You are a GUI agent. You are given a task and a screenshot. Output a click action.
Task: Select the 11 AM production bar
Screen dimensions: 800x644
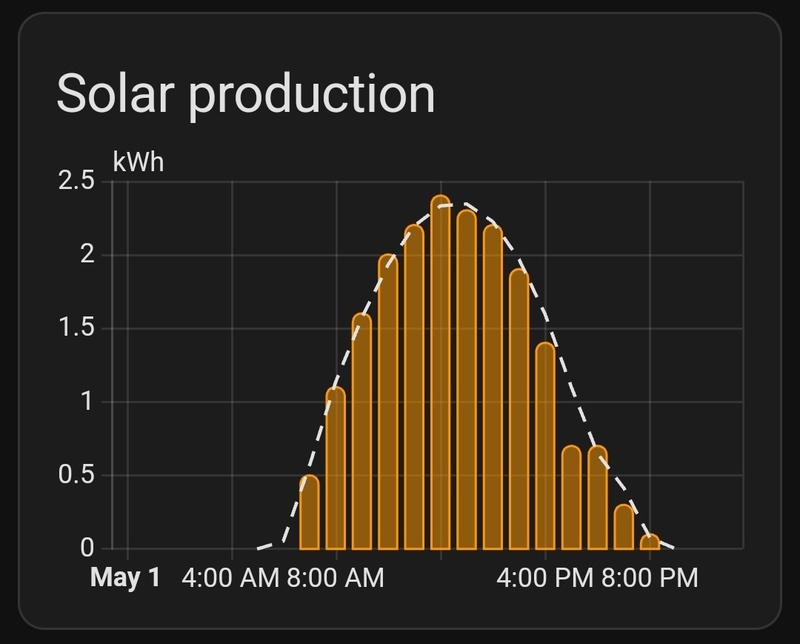point(414,387)
